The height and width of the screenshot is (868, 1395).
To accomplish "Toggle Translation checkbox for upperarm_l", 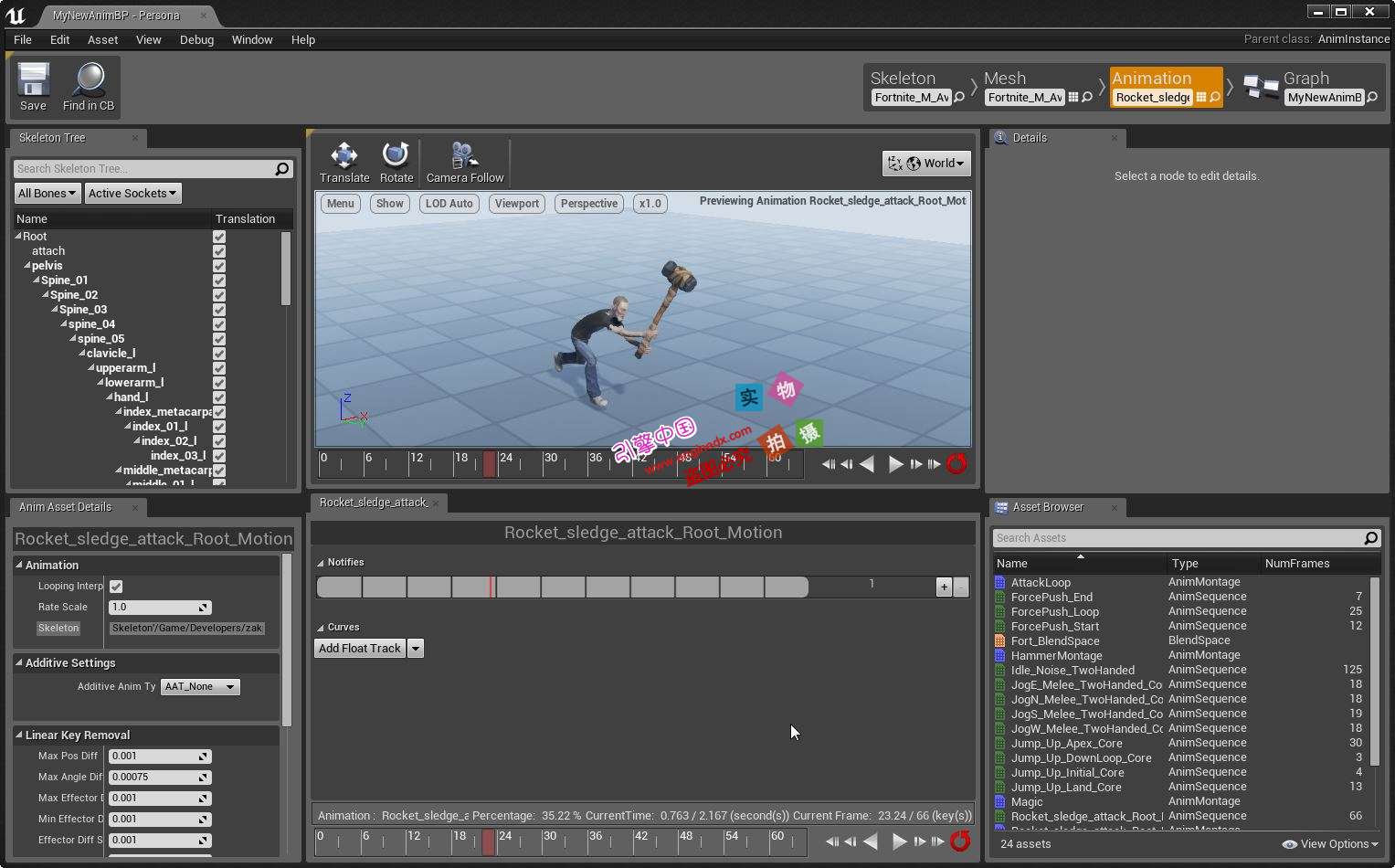I will pyautogui.click(x=219, y=367).
